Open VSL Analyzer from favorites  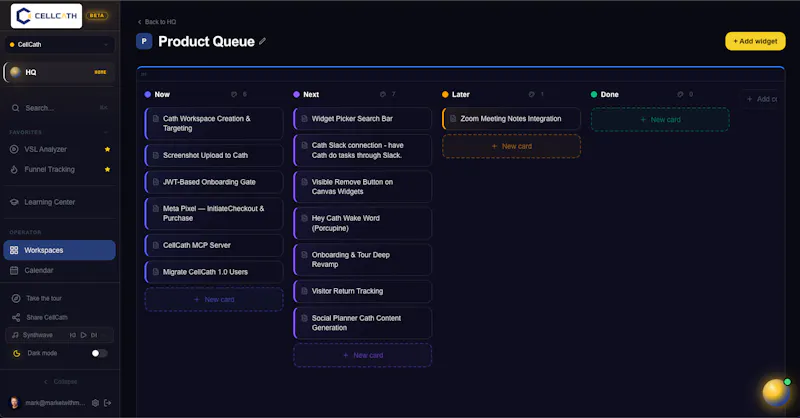[x=45, y=149]
